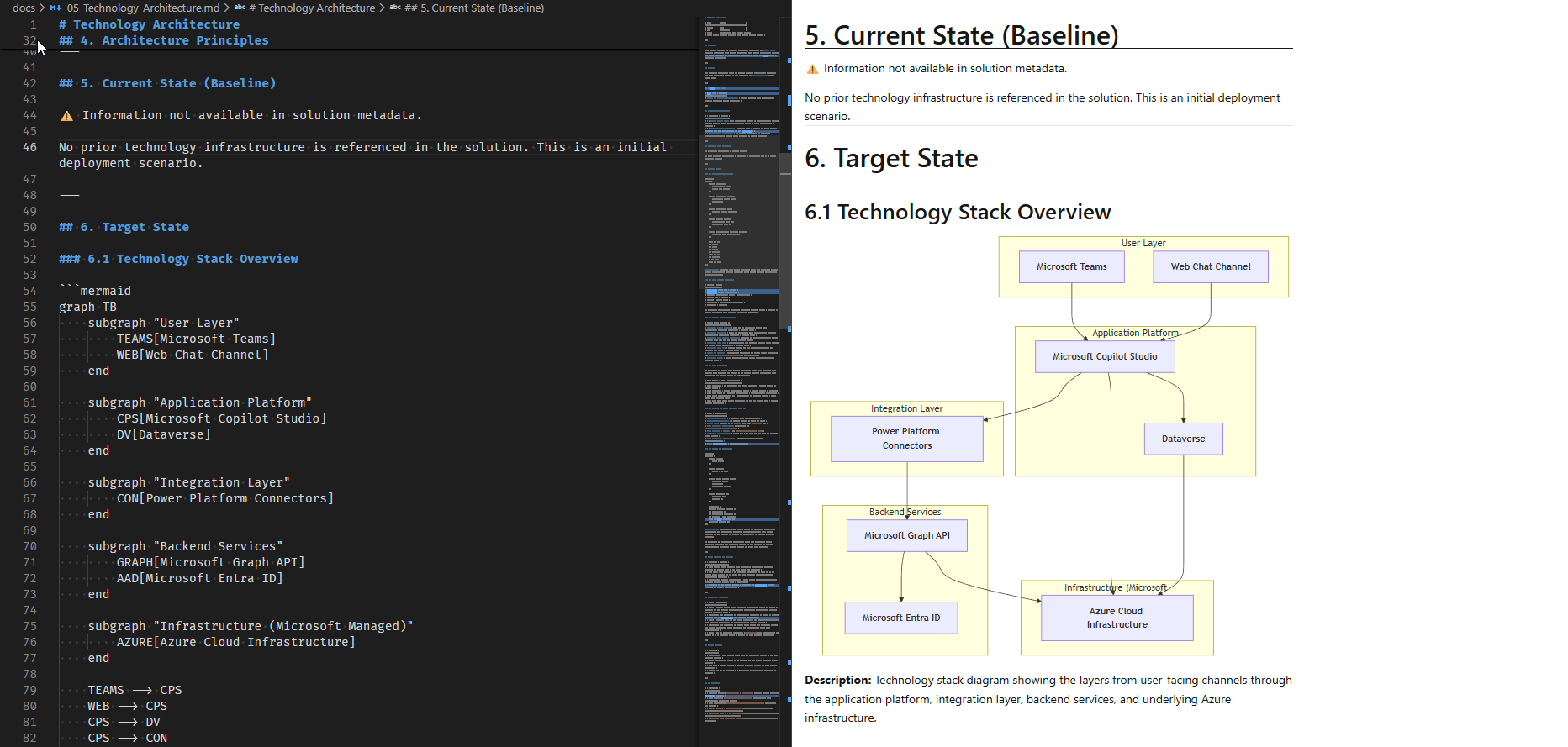The height and width of the screenshot is (747, 1568).
Task: Click '### 6.1 Technology Stack Overview' in editor
Action: [178, 259]
